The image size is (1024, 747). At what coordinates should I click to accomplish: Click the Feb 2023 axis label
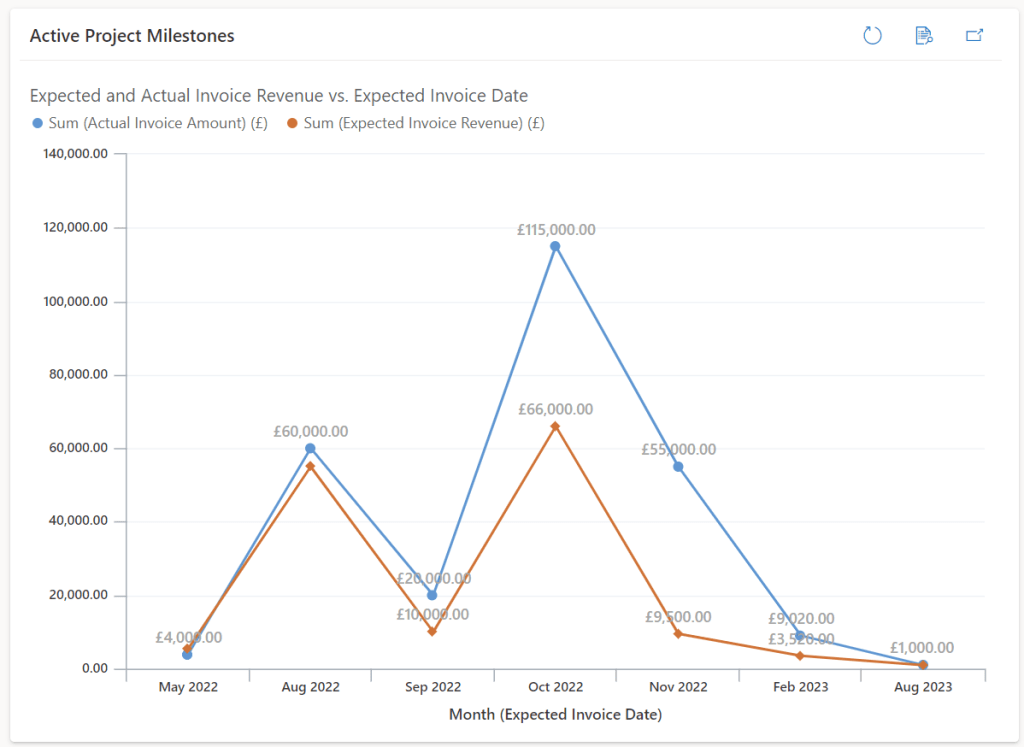pyautogui.click(x=800, y=687)
